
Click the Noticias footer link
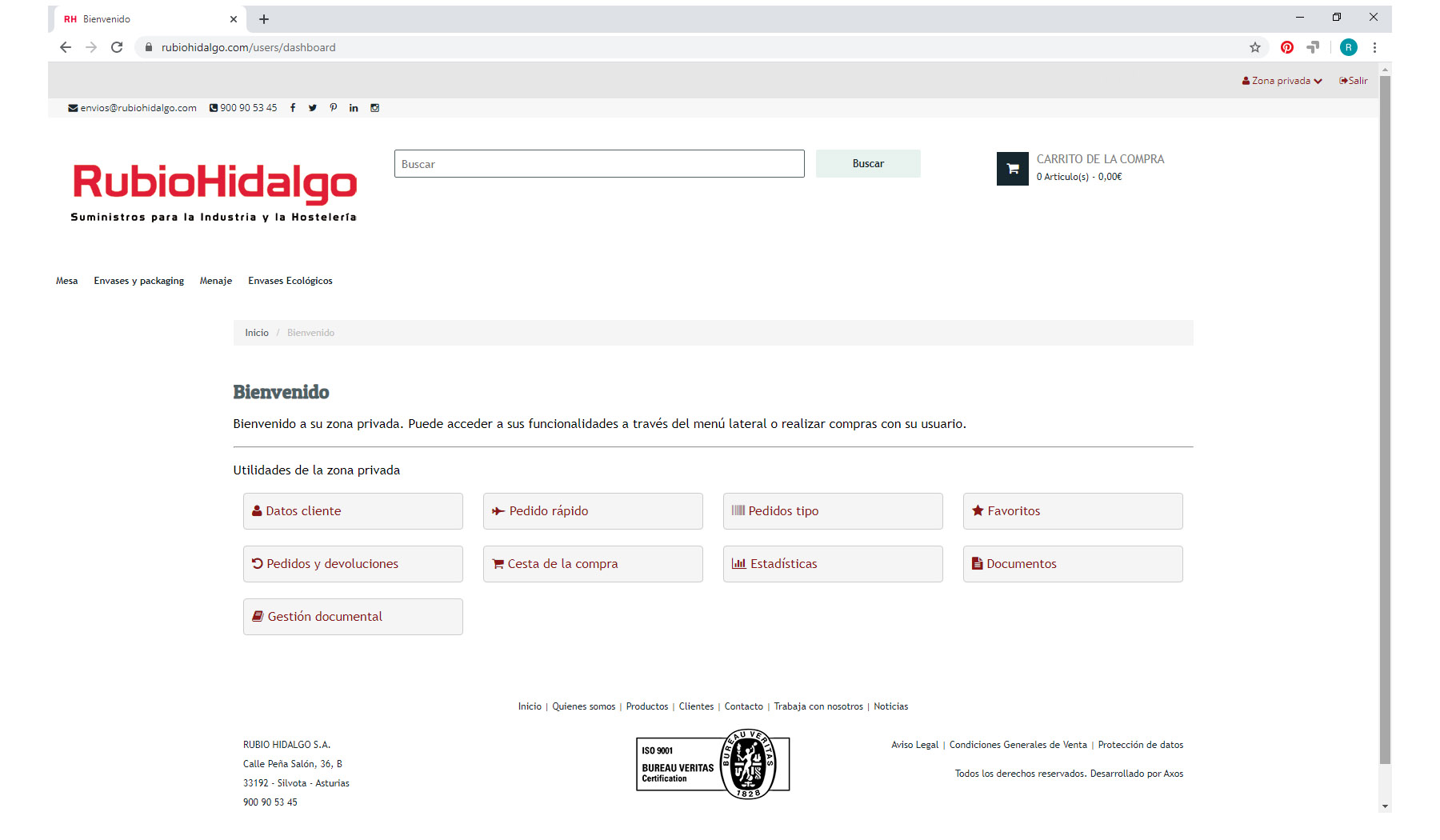[891, 706]
